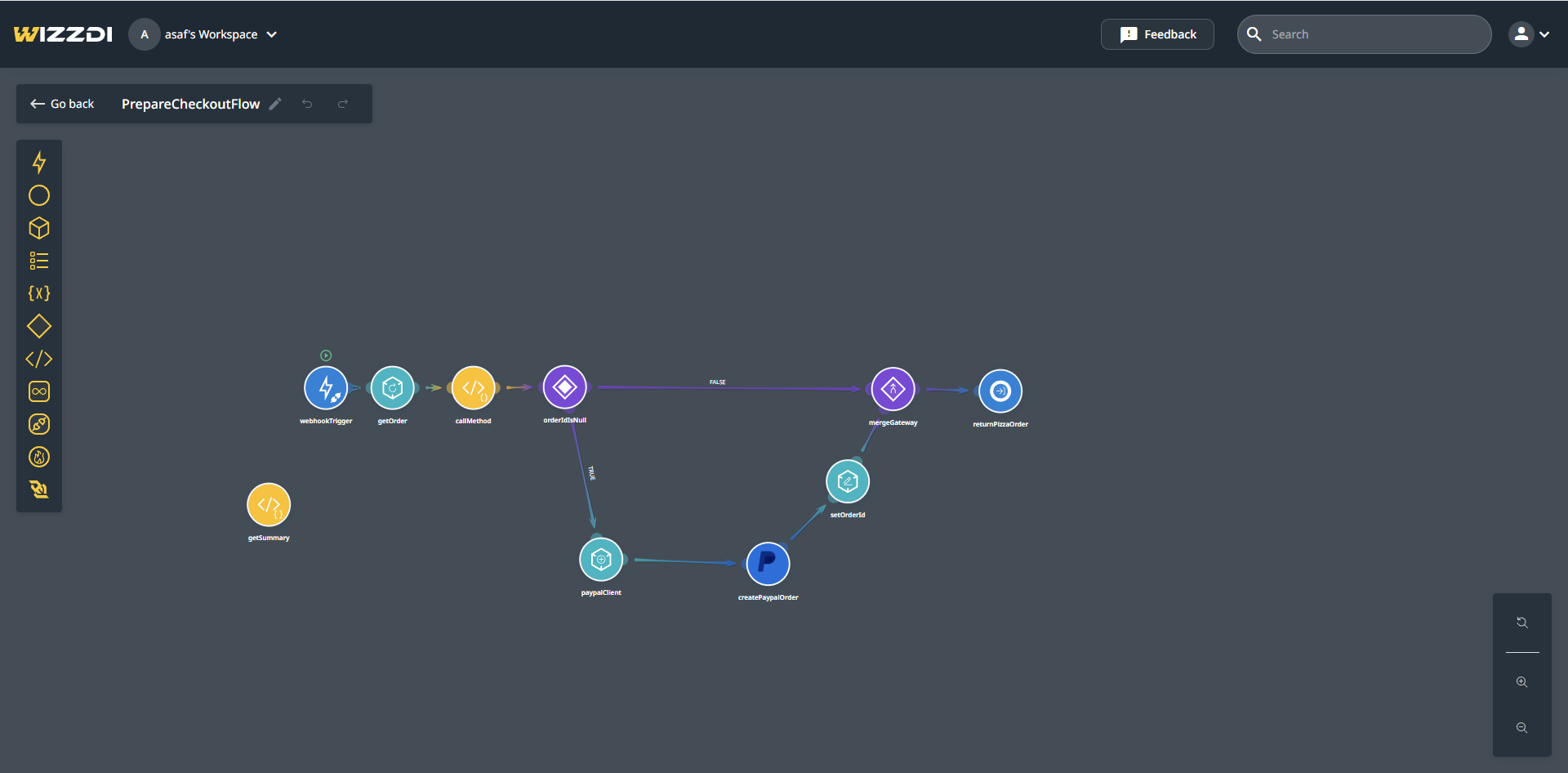Image resolution: width=1568 pixels, height=773 pixels.
Task: Select the createPaypalOrder node
Action: coord(768,564)
